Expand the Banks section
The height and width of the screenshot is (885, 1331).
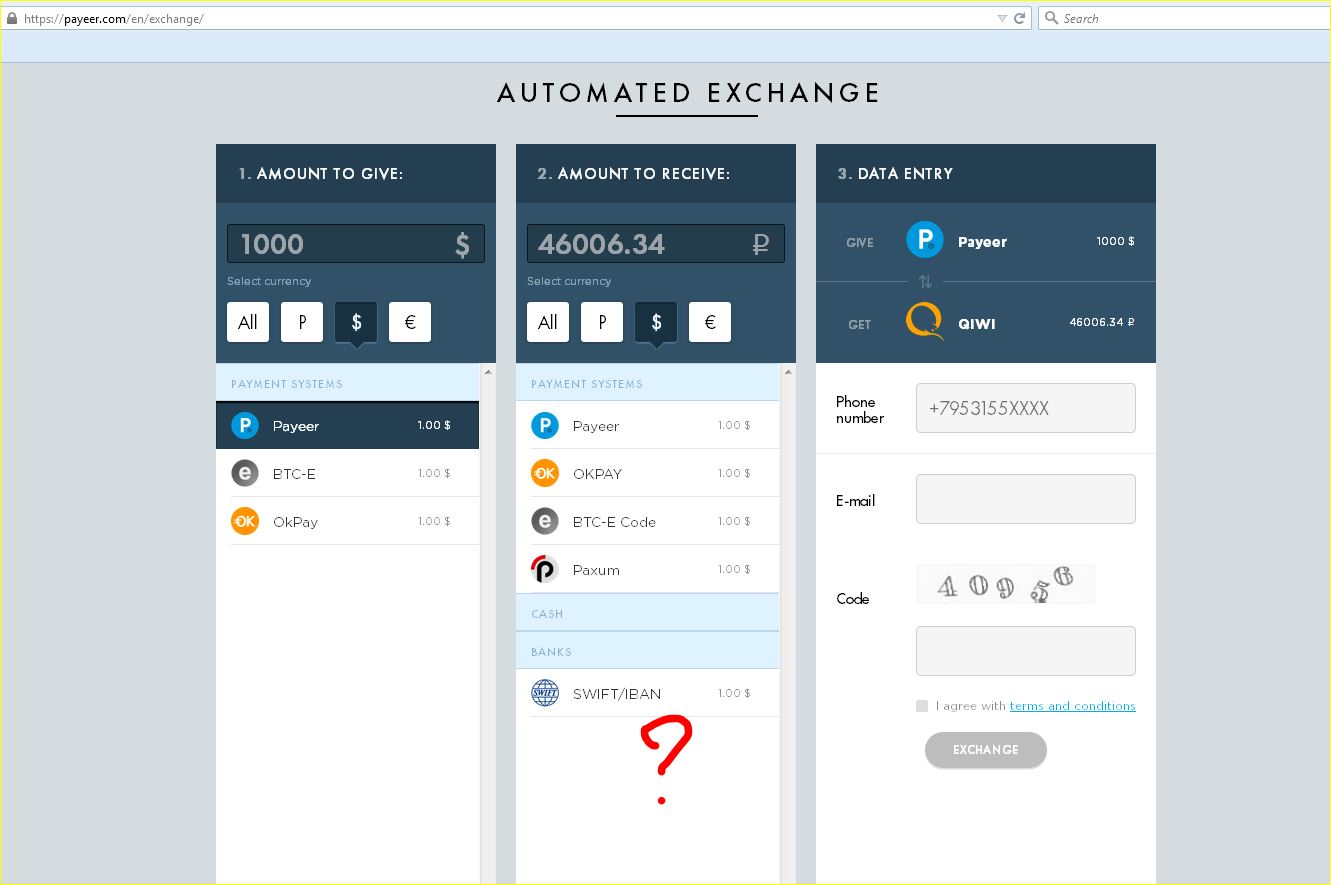pos(647,651)
